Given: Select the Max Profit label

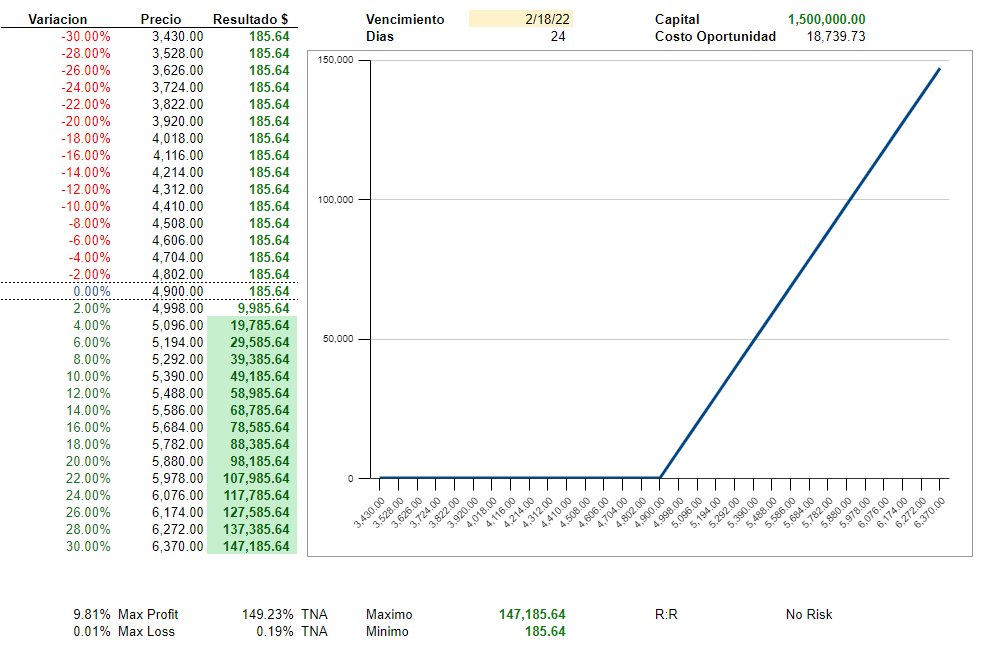Looking at the screenshot, I should (148, 614).
